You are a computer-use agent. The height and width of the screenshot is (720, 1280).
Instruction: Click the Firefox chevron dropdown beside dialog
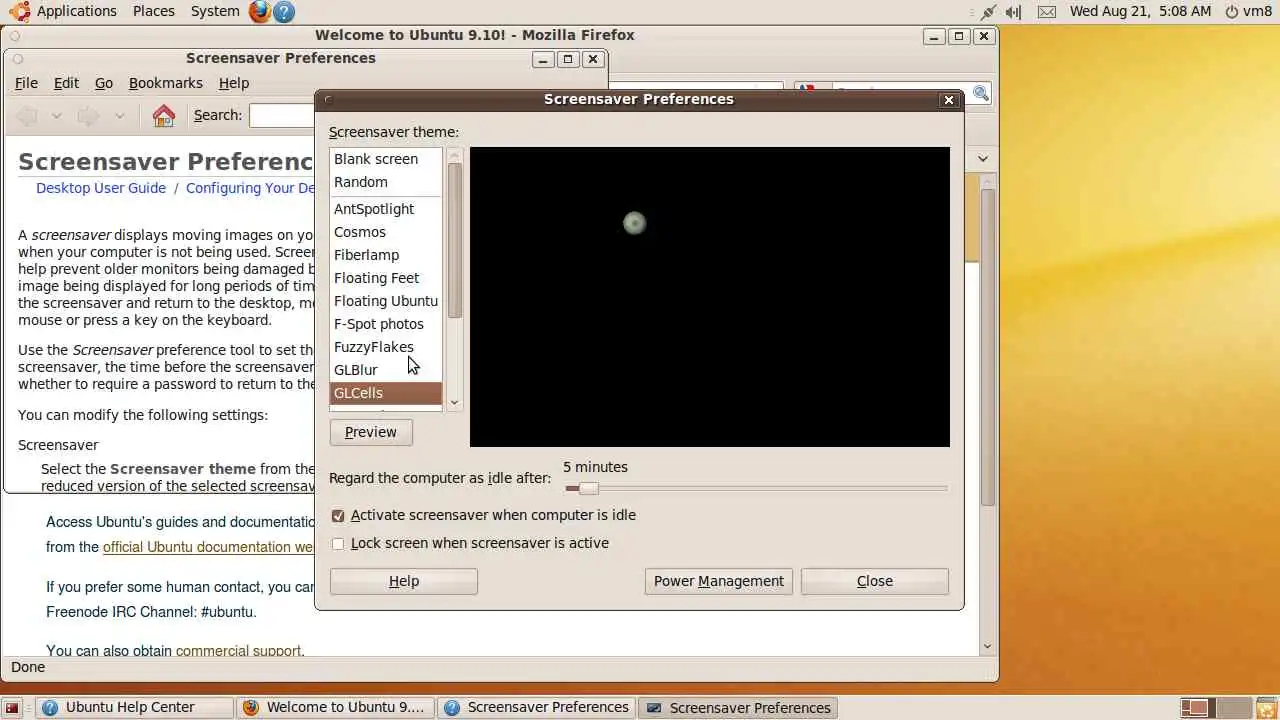click(x=983, y=158)
